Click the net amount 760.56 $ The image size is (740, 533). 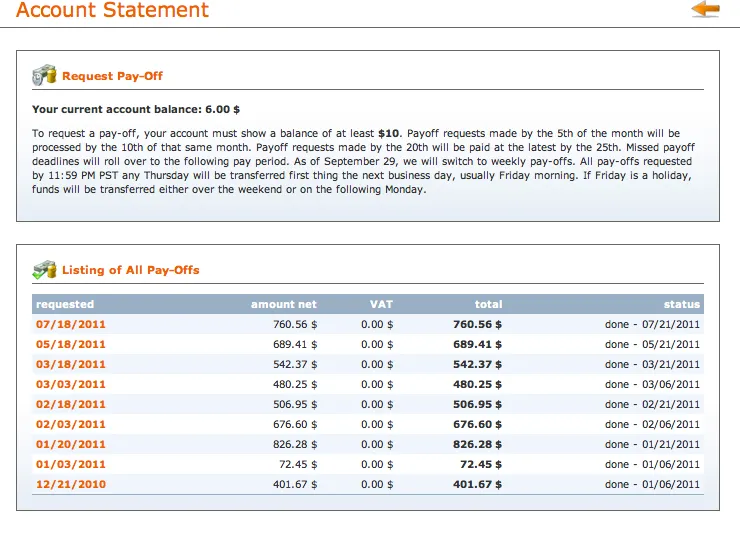pos(295,324)
